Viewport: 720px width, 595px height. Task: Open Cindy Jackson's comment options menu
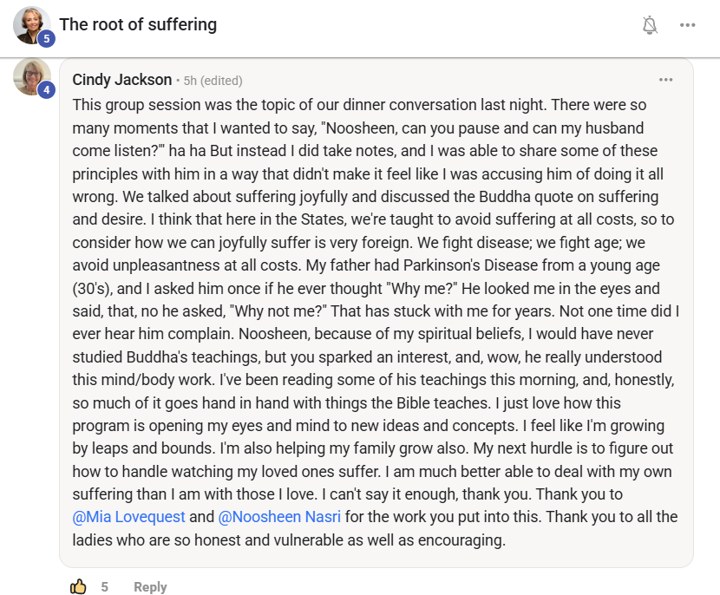(665, 80)
